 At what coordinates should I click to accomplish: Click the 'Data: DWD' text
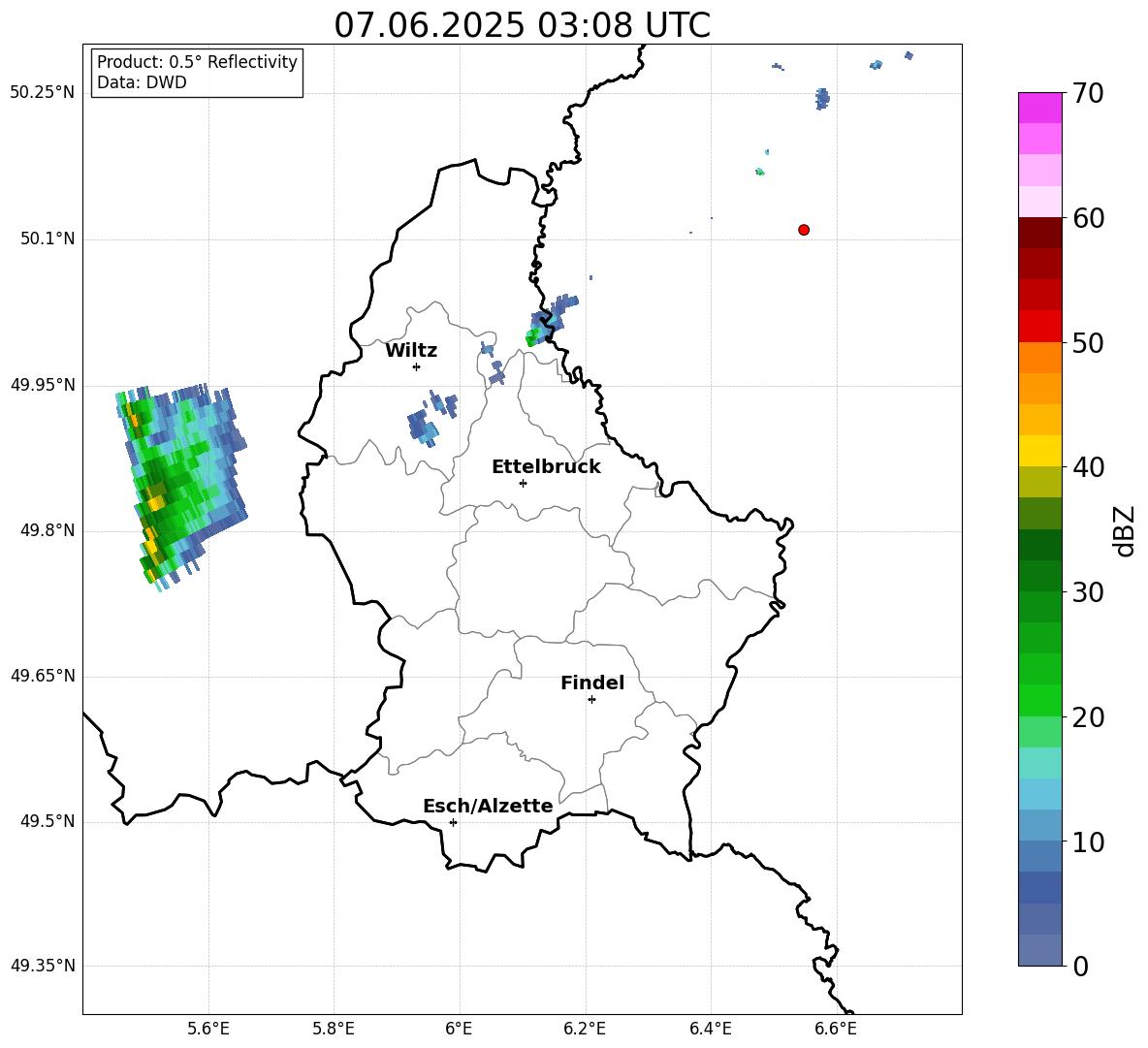coord(142,82)
